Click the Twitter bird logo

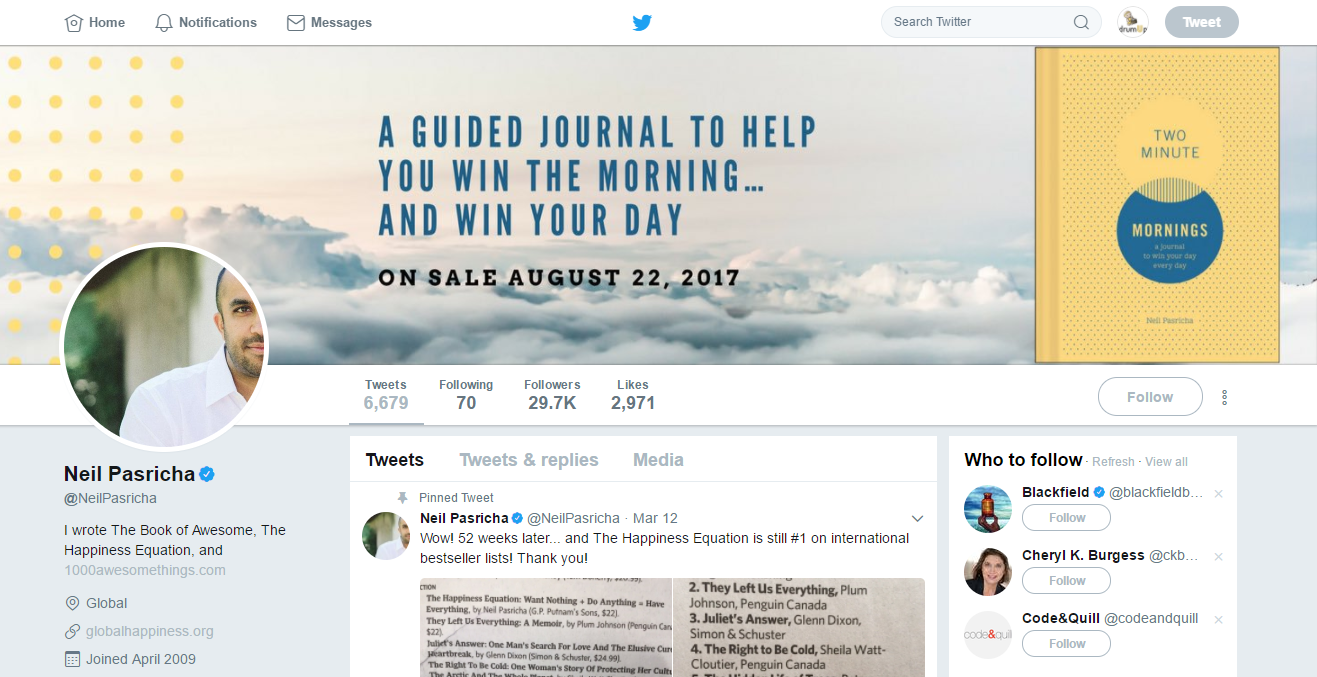(x=642, y=23)
